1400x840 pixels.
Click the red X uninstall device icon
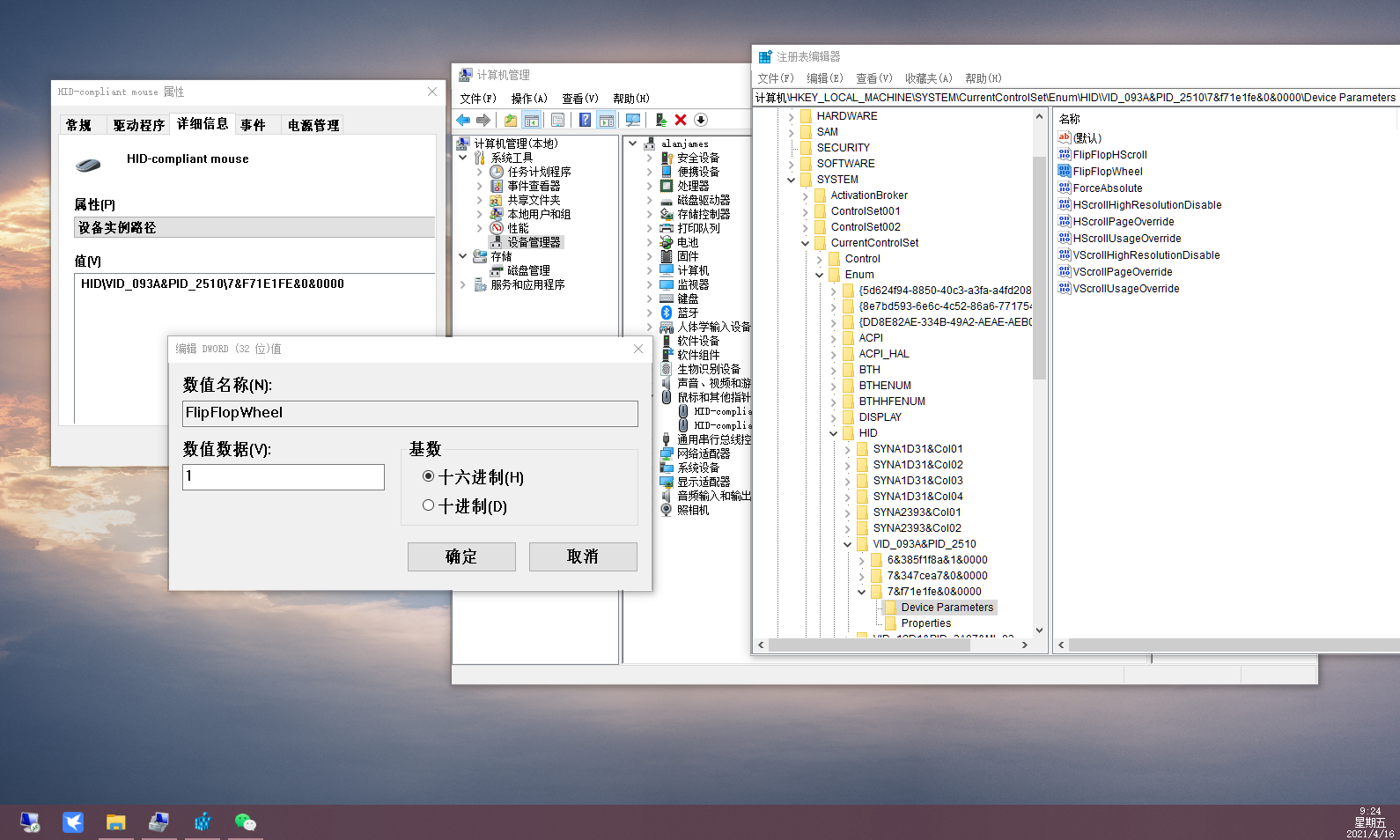pos(681,120)
